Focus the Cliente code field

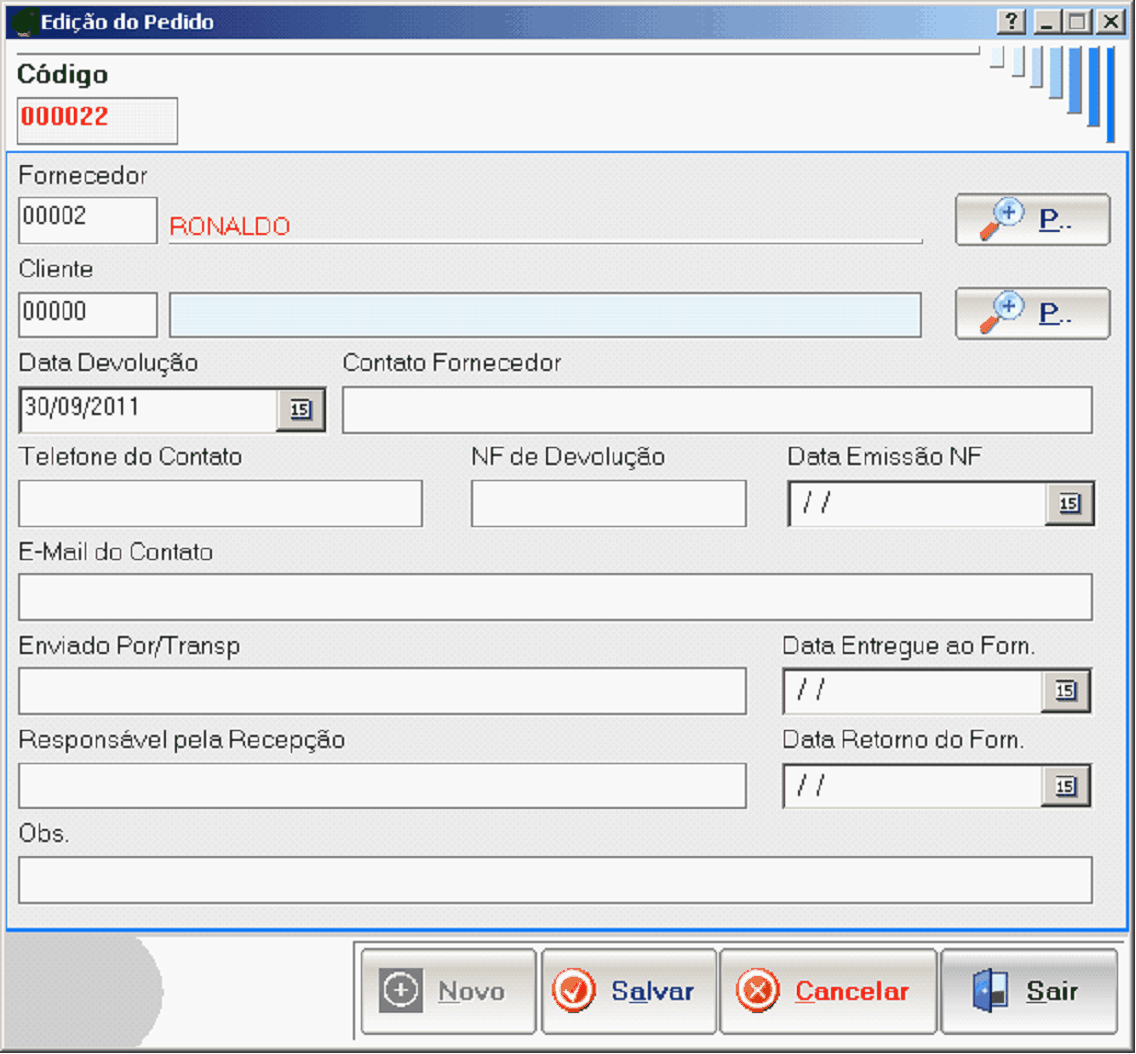click(x=87, y=315)
